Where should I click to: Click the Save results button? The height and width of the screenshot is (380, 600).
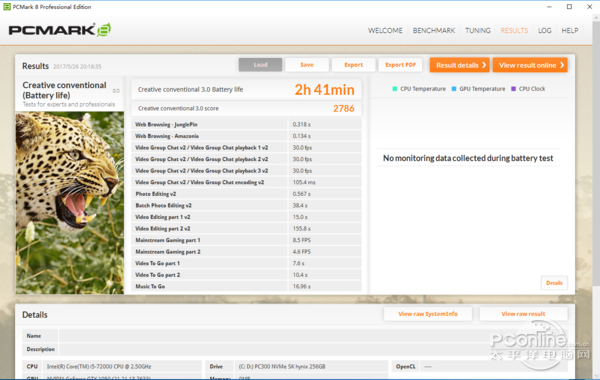307,65
